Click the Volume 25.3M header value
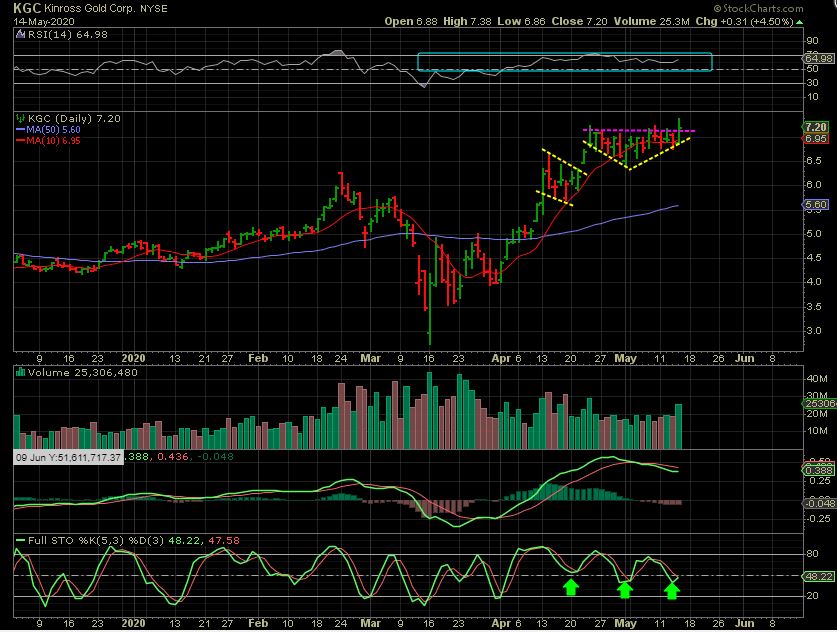This screenshot has width=837, height=632. (652, 21)
